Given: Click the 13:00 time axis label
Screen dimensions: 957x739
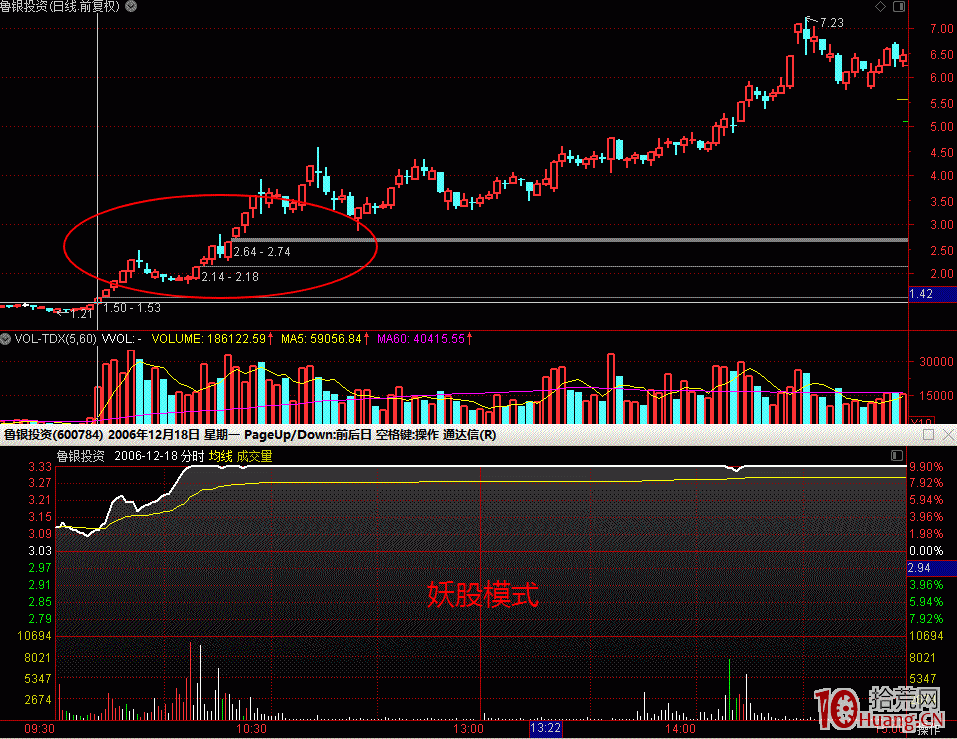Looking at the screenshot, I should 468,729.
